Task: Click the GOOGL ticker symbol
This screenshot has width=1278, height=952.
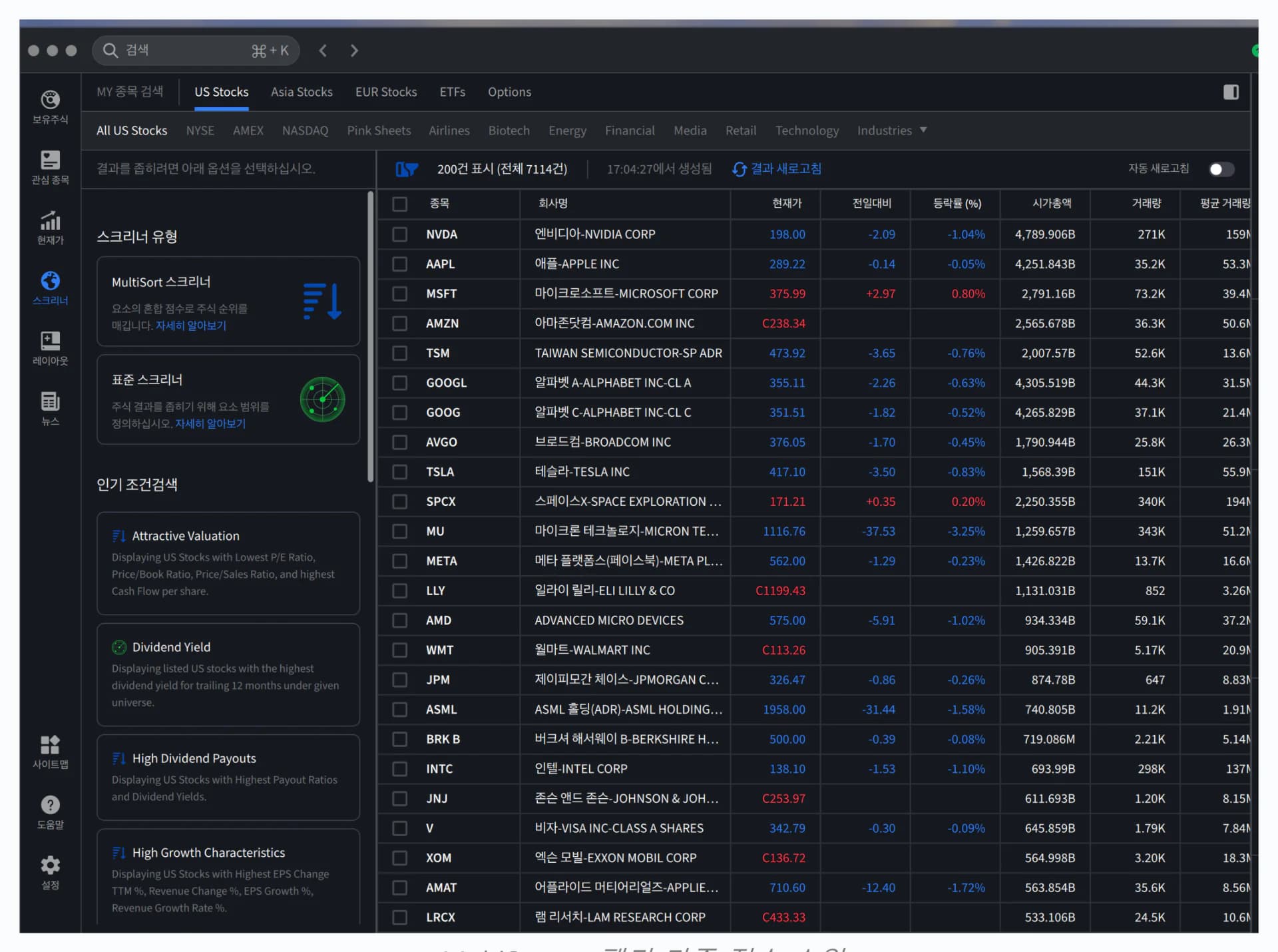Action: pyautogui.click(x=447, y=383)
